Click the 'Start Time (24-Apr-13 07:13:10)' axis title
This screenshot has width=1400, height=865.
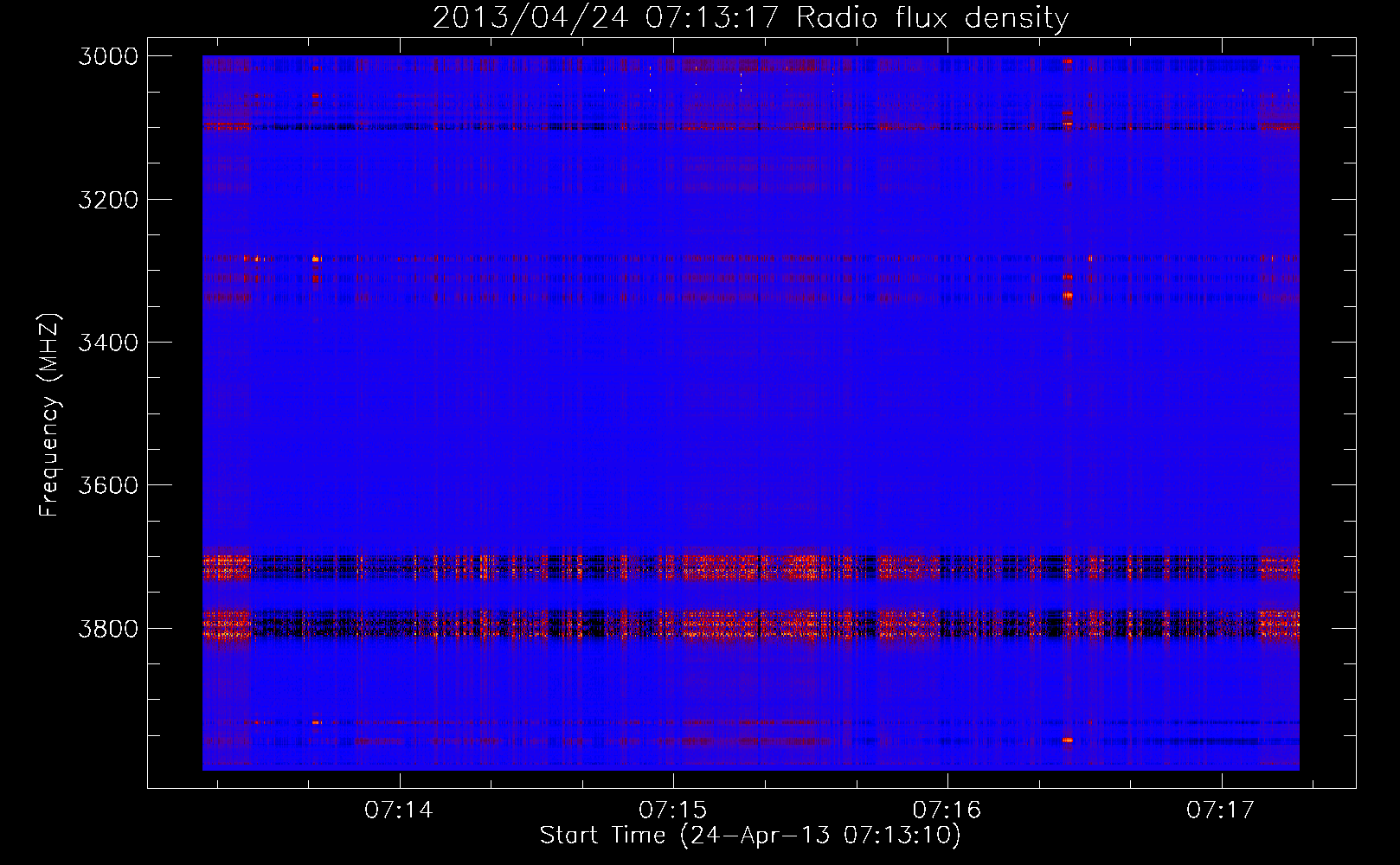(750, 836)
